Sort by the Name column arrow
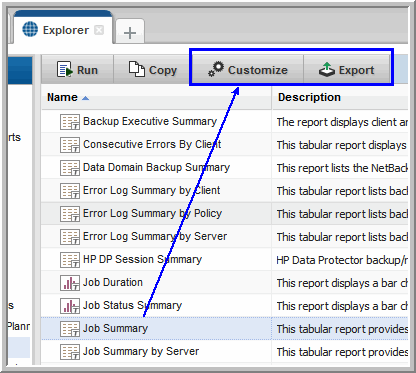Viewport: 416px width, 373px height. (85, 98)
